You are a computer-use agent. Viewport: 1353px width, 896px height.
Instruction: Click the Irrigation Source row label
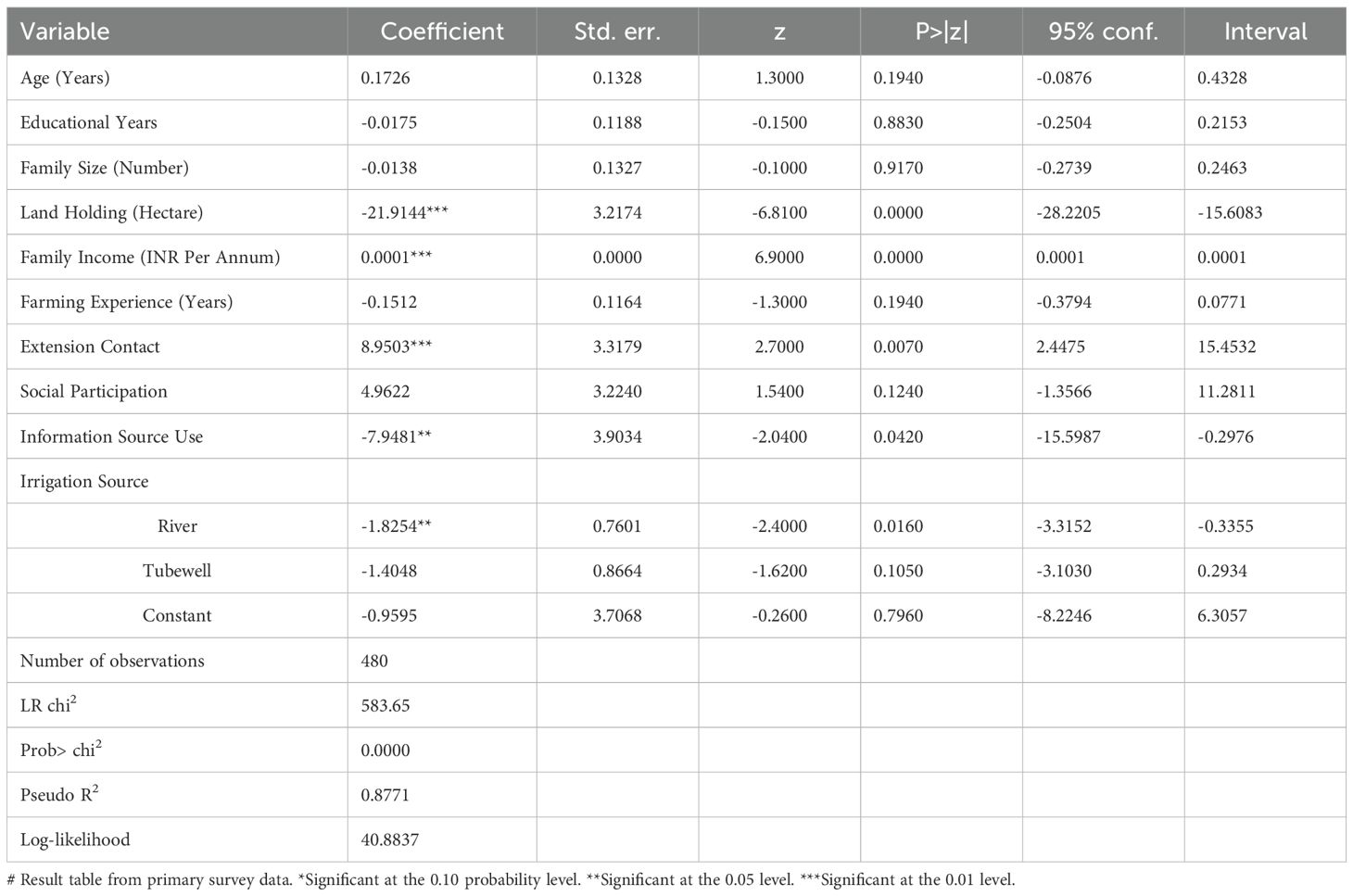click(x=84, y=481)
